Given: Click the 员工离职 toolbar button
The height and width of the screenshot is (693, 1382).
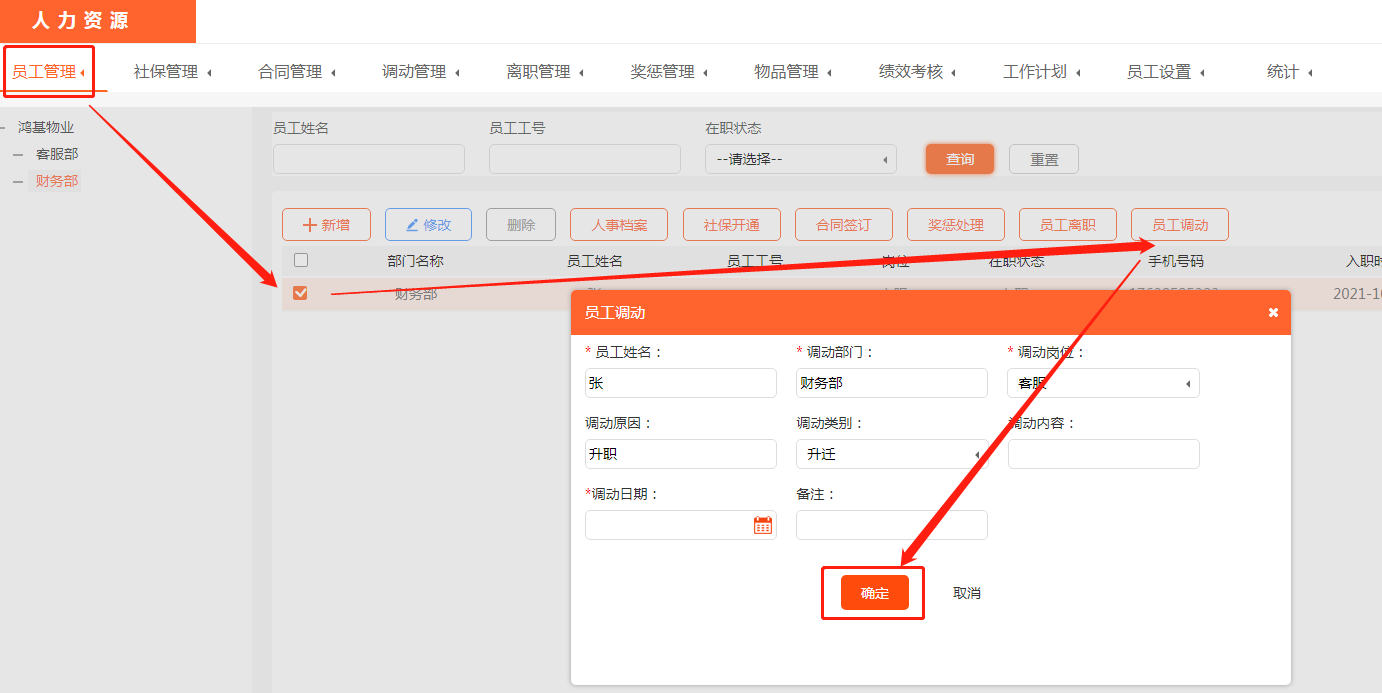Looking at the screenshot, I should pyautogui.click(x=1067, y=225).
